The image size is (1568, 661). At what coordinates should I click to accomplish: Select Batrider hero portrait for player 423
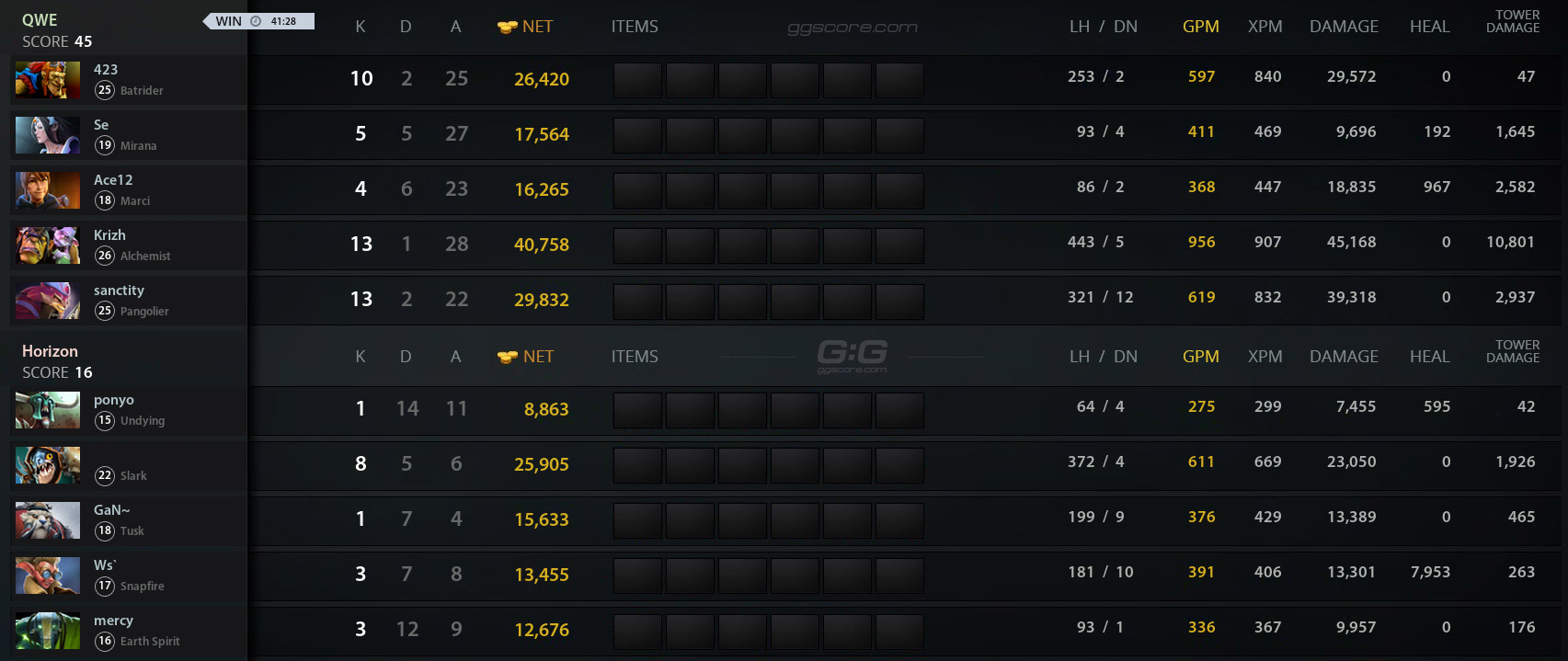tap(47, 80)
